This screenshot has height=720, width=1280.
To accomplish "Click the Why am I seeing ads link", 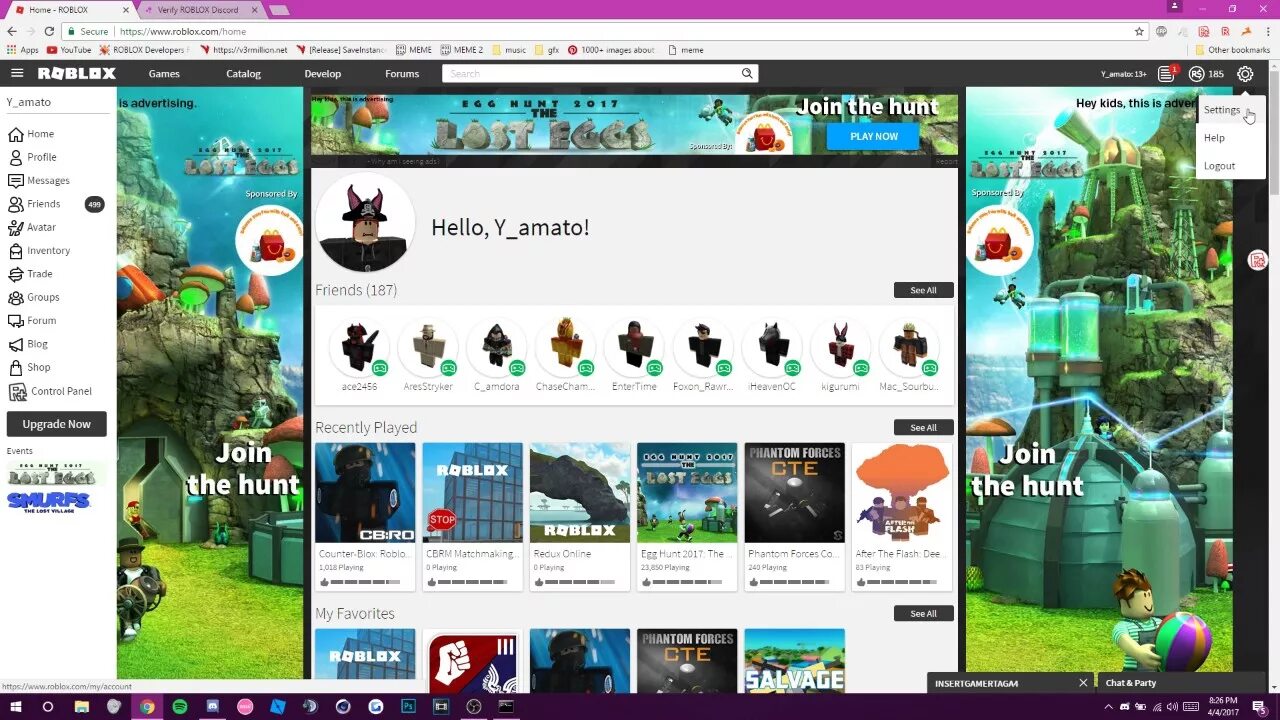I will (x=403, y=161).
